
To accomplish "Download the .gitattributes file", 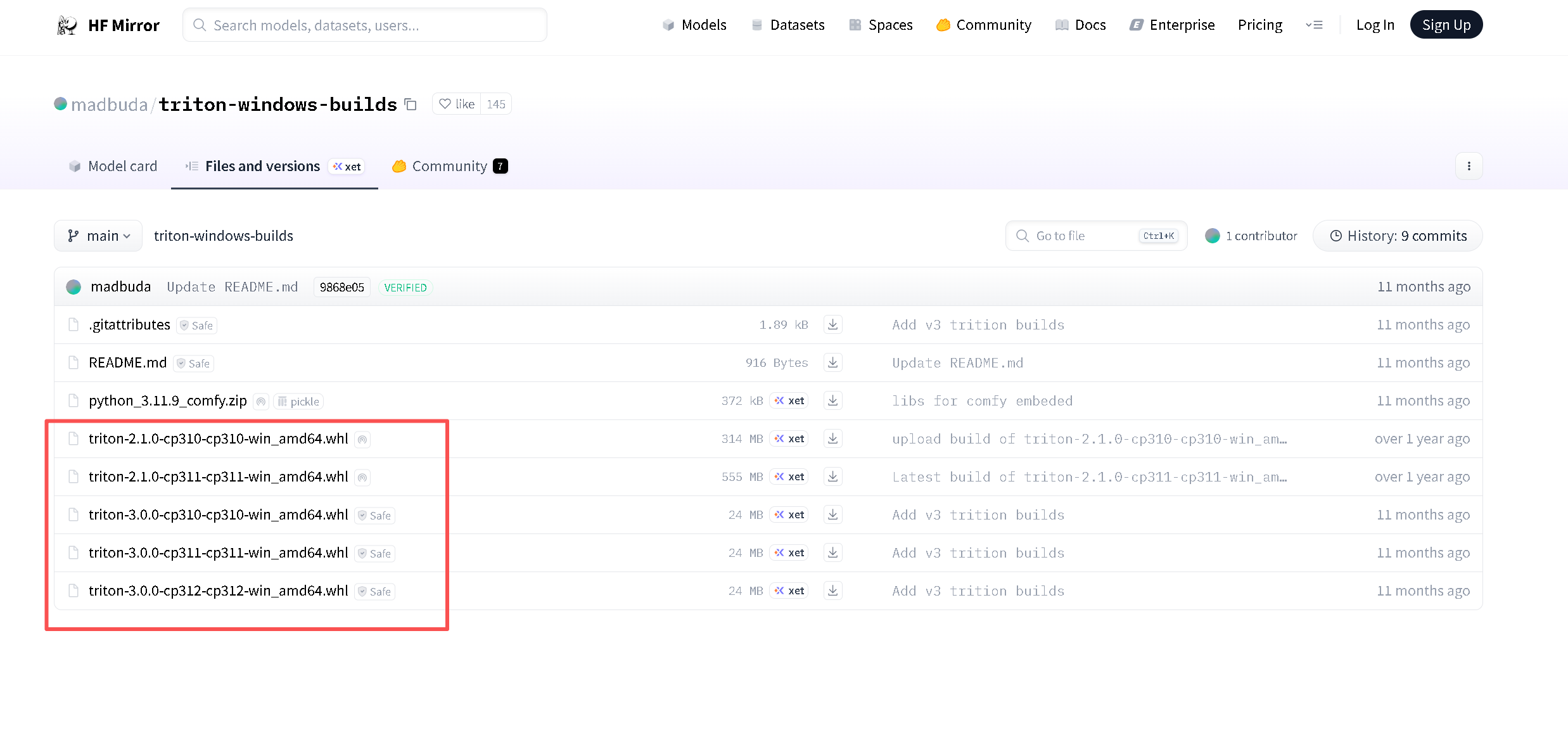I will pos(833,324).
